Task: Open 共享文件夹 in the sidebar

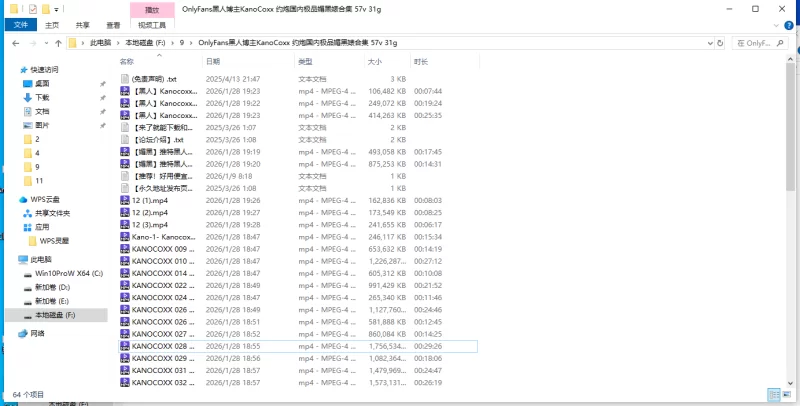Action: point(53,213)
